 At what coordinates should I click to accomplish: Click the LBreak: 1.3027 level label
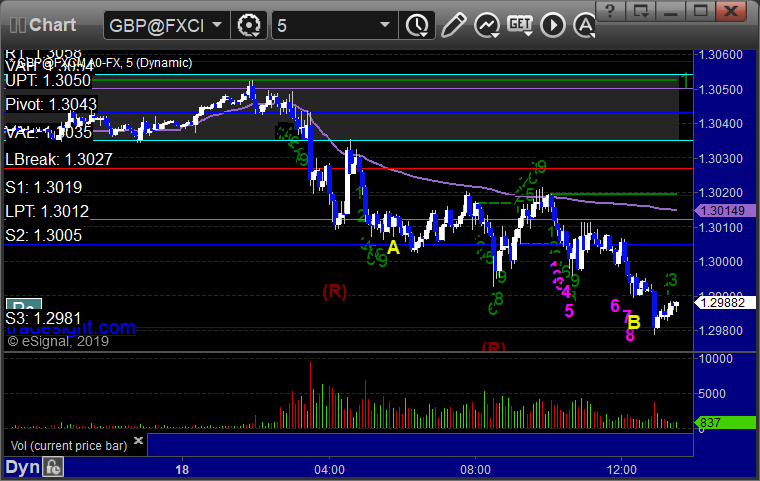tap(59, 159)
